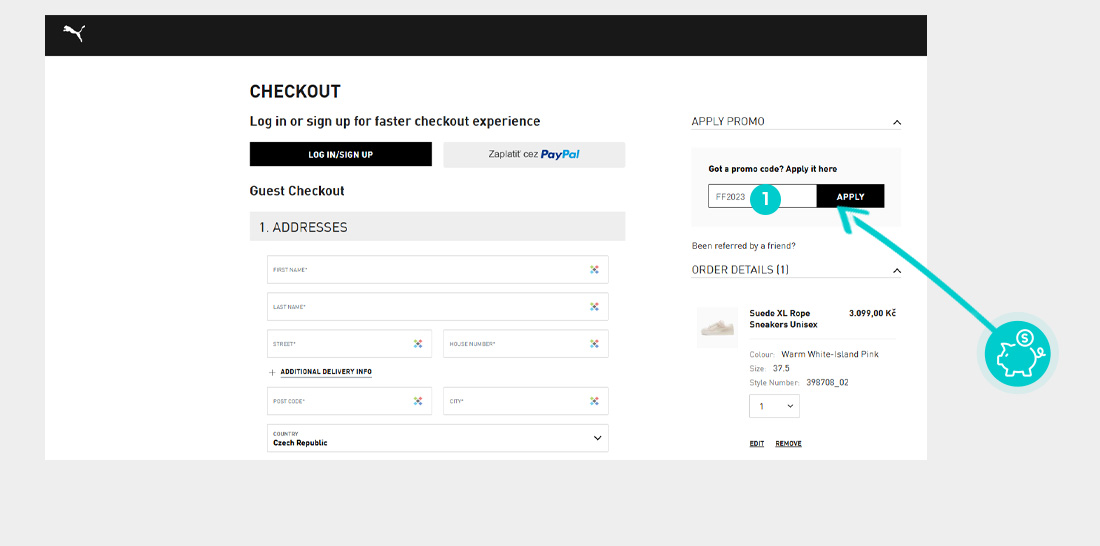Open the sneaker product thumbnail

click(717, 327)
